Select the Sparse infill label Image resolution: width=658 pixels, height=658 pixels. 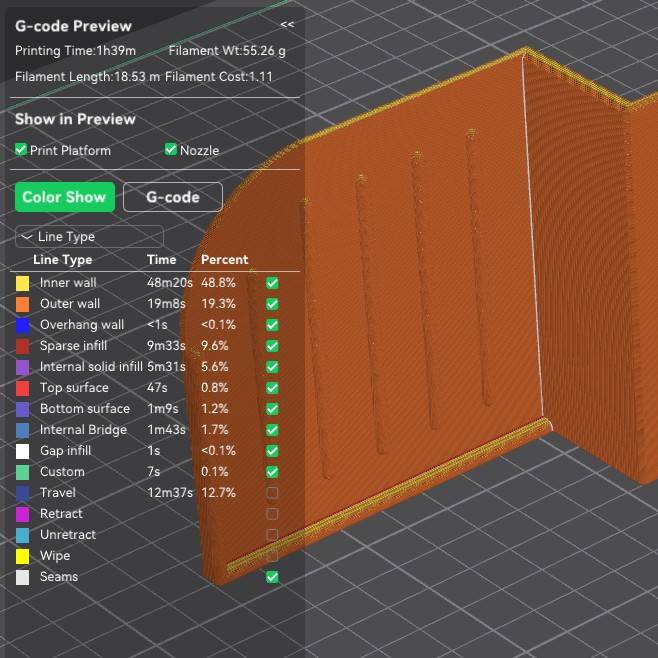[x=73, y=345]
